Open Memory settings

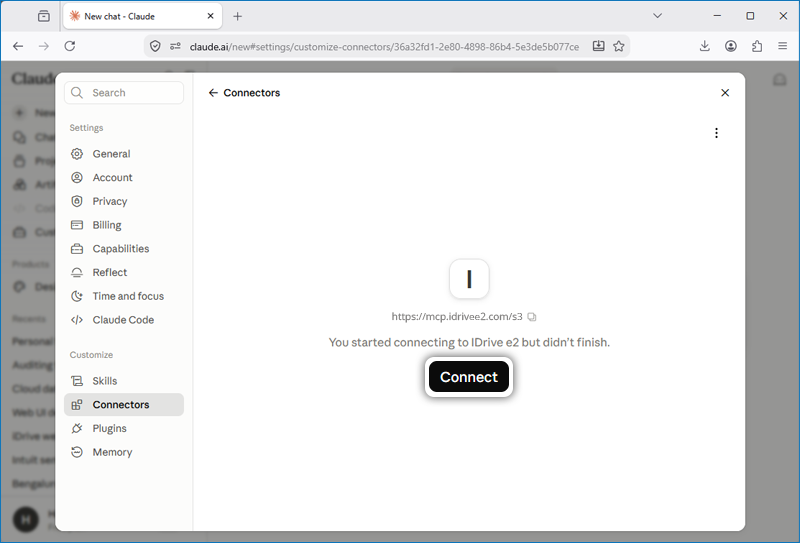123,452
